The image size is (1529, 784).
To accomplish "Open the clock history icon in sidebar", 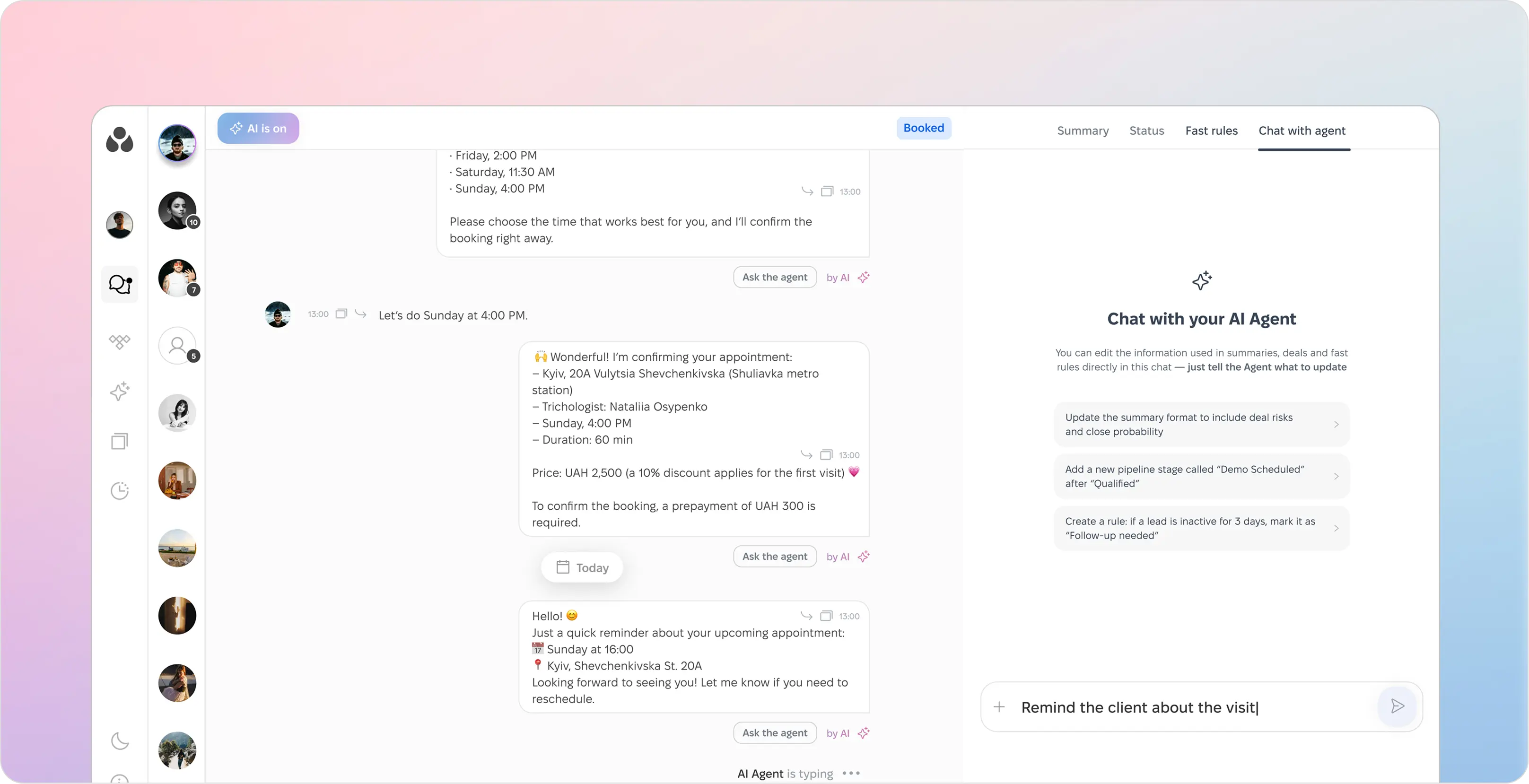I will pyautogui.click(x=120, y=491).
